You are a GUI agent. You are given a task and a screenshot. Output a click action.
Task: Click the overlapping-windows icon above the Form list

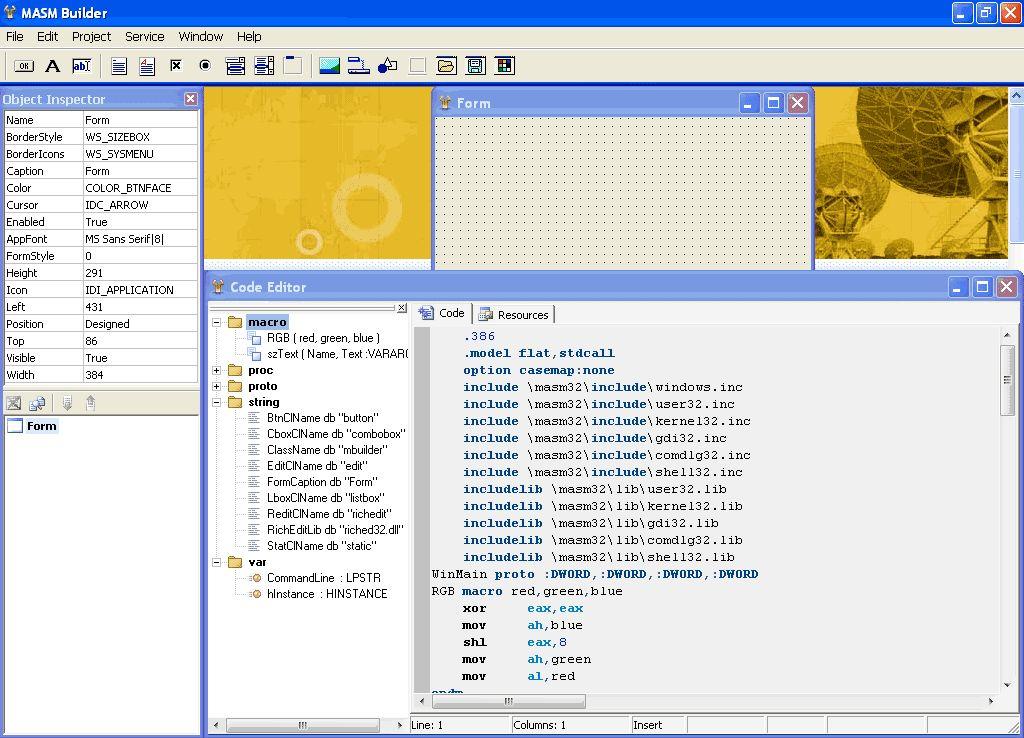tap(37, 404)
